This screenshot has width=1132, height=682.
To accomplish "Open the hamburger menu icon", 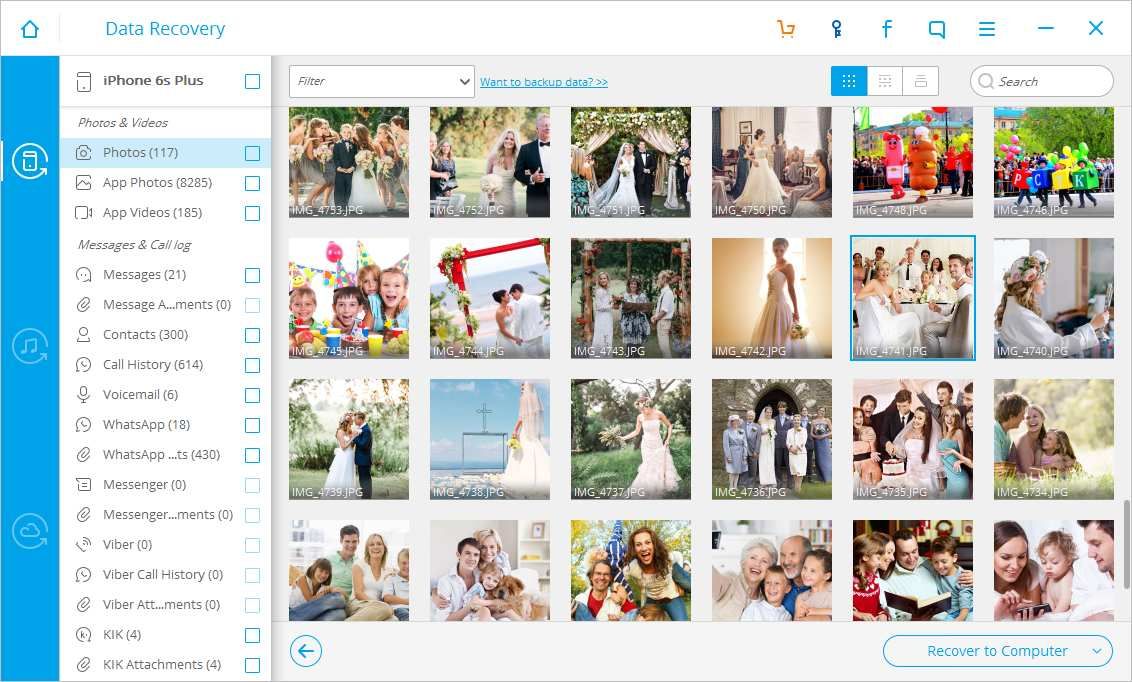I will click(987, 29).
